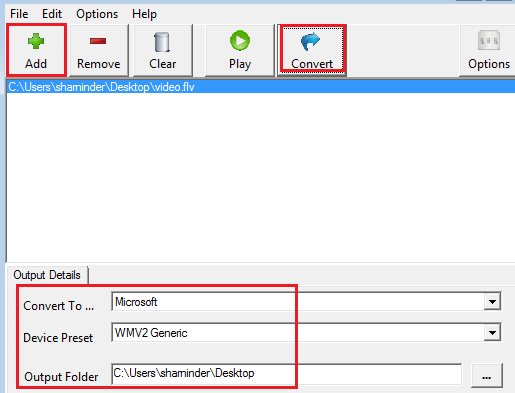This screenshot has width=515, height=393.
Task: Start conversion with the Convert button
Action: pyautogui.click(x=312, y=50)
